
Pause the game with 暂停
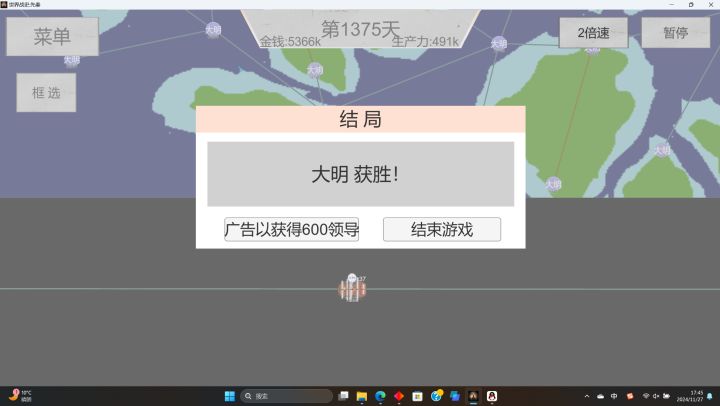coord(675,33)
